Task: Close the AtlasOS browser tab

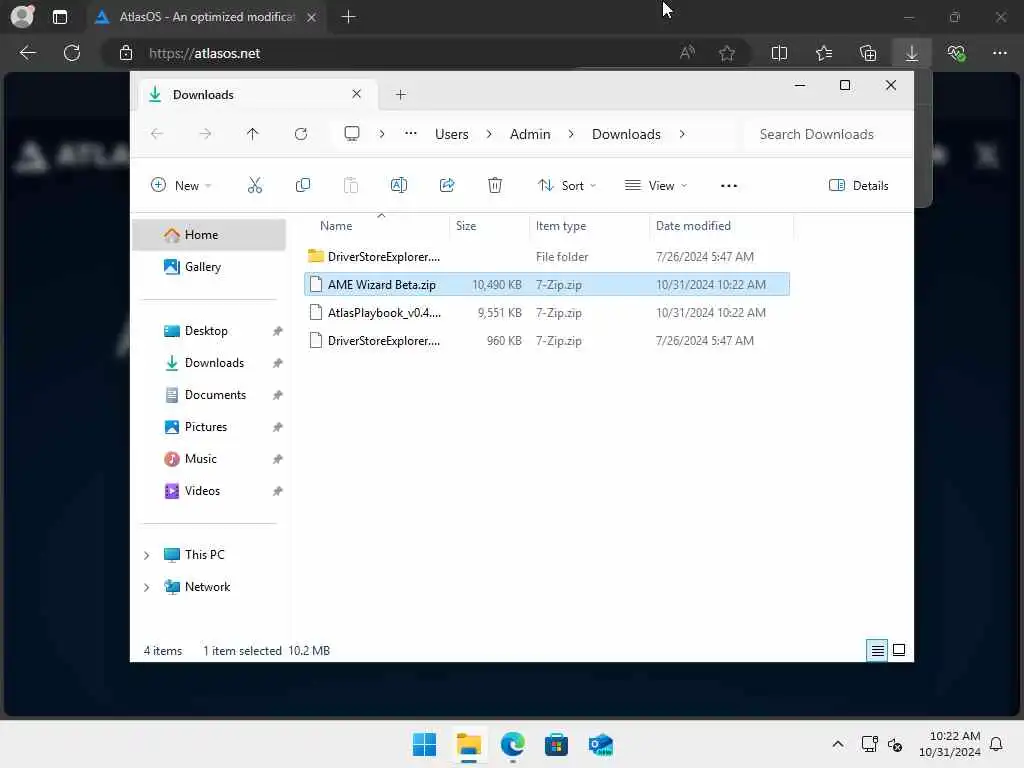Action: click(x=312, y=17)
